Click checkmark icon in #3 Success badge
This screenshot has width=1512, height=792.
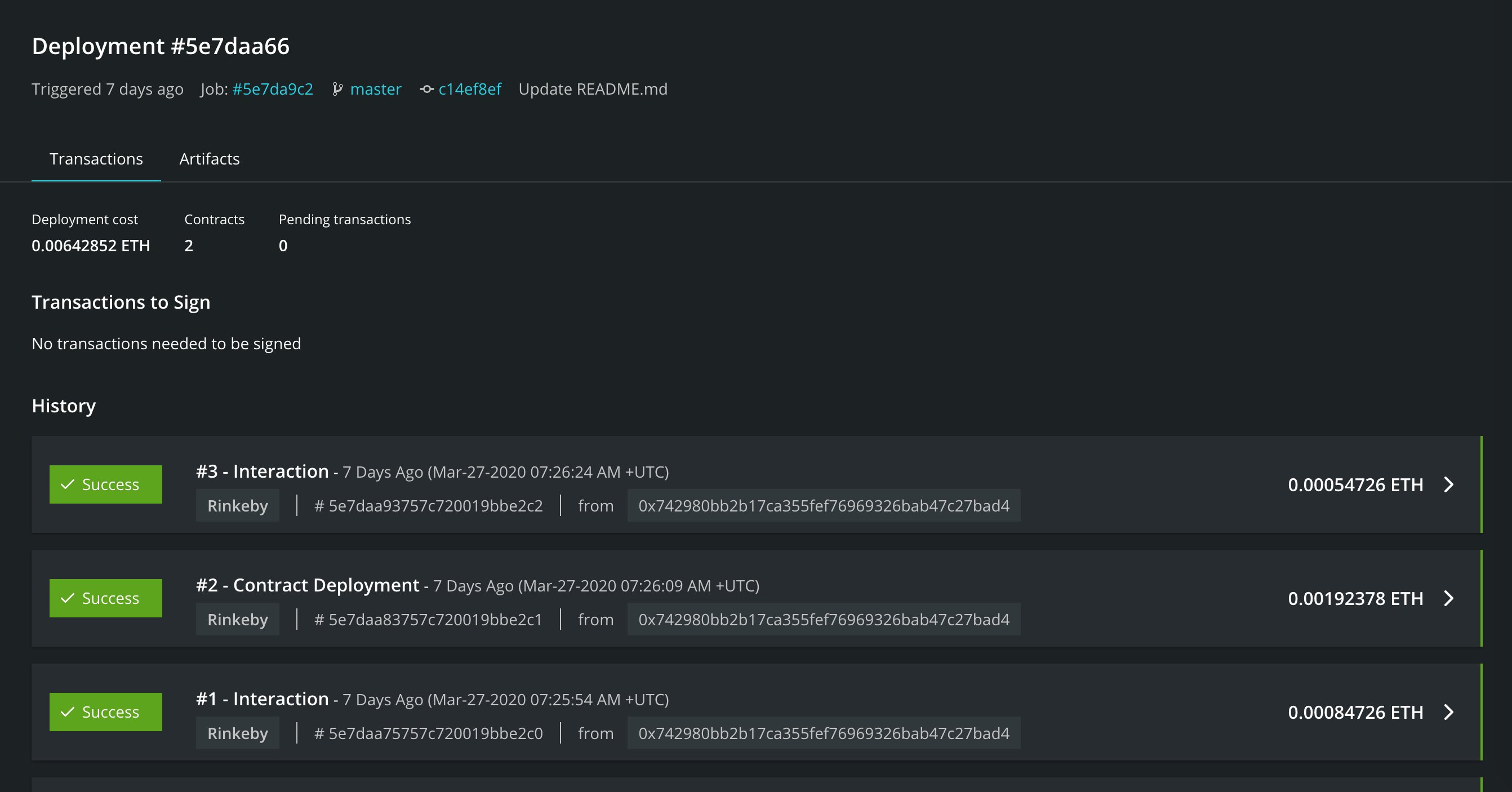(x=68, y=484)
